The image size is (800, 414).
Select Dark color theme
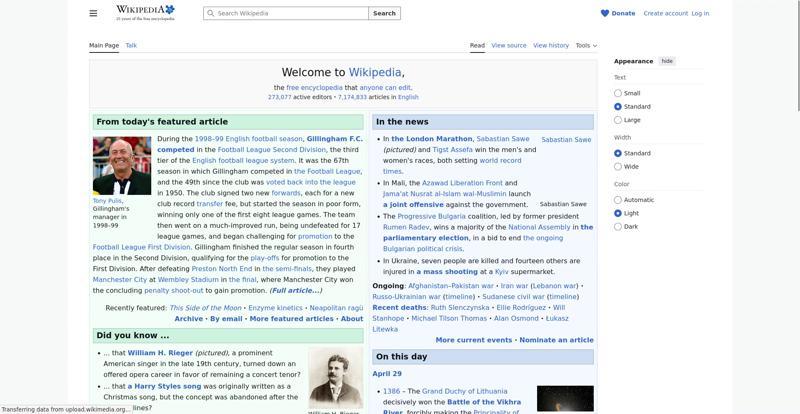[x=618, y=227]
